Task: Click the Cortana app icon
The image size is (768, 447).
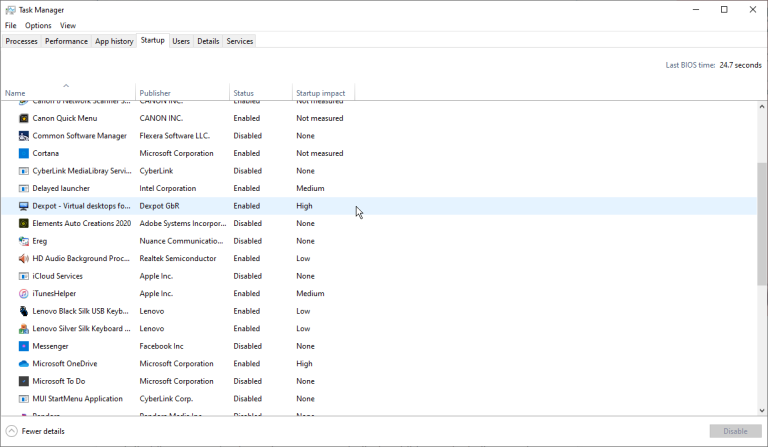Action: click(x=24, y=153)
